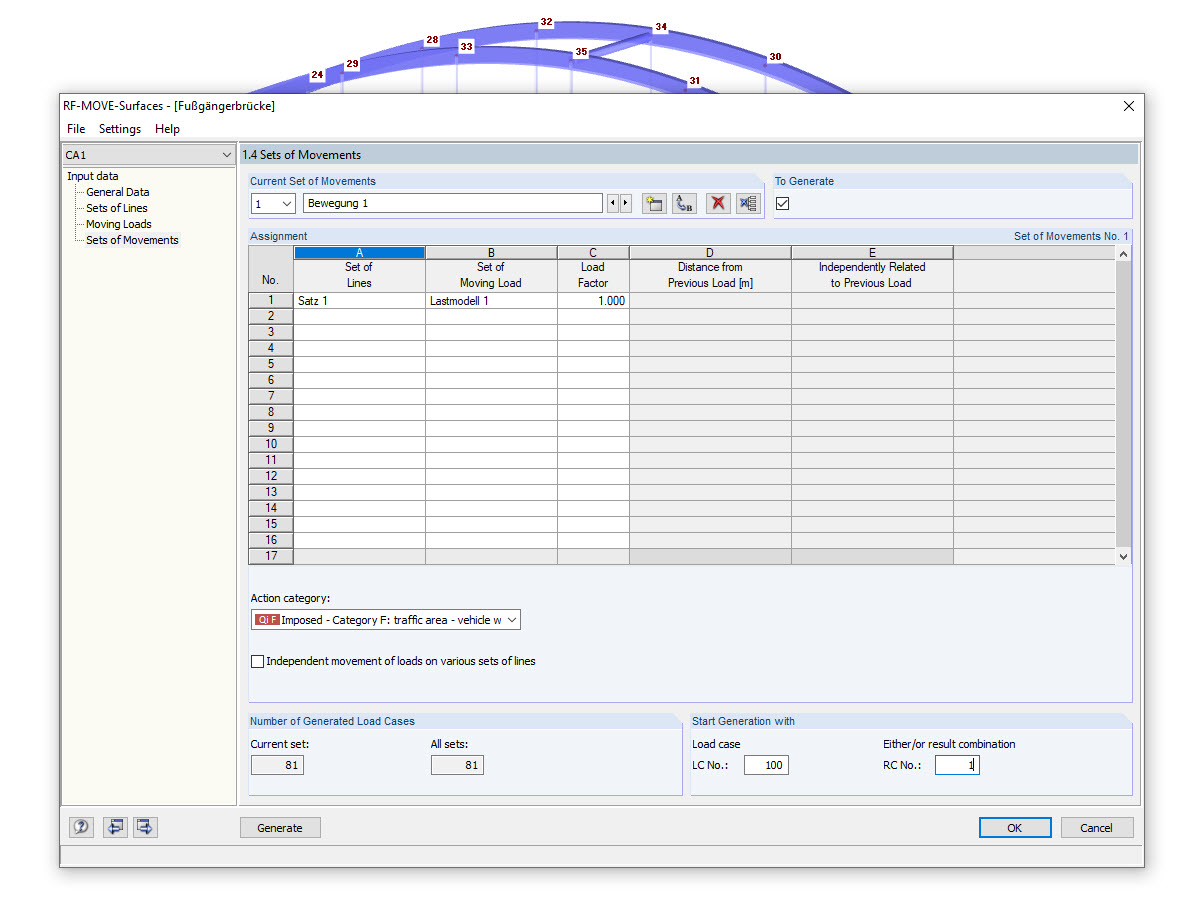The width and height of the screenshot is (1200, 900).
Task: Click the QiF action category icon
Action: pyautogui.click(x=265, y=619)
